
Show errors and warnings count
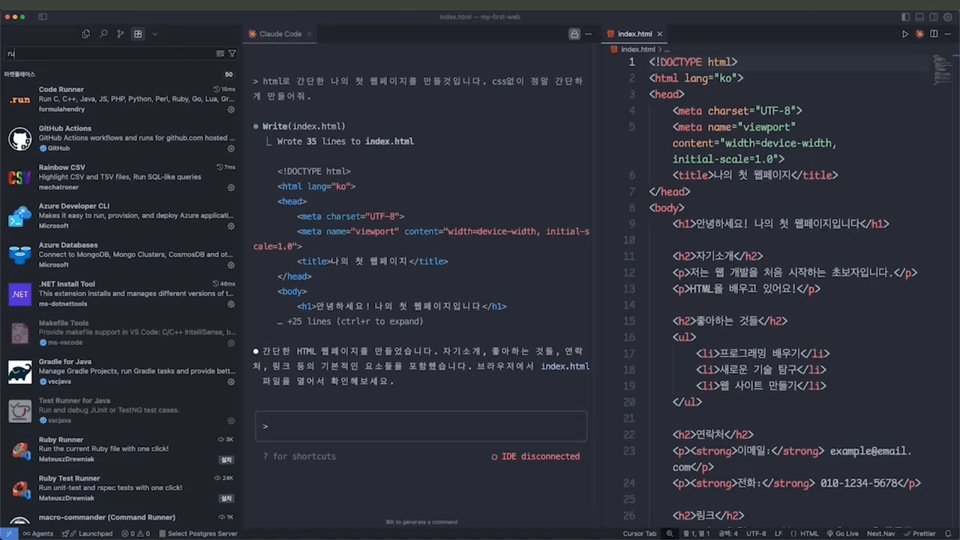pyautogui.click(x=135, y=534)
